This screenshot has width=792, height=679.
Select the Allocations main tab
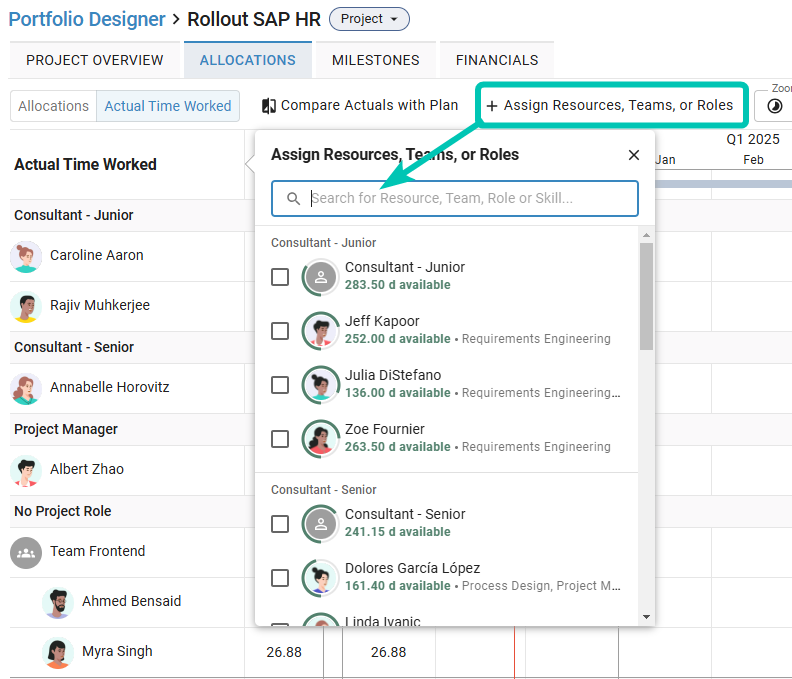(248, 60)
